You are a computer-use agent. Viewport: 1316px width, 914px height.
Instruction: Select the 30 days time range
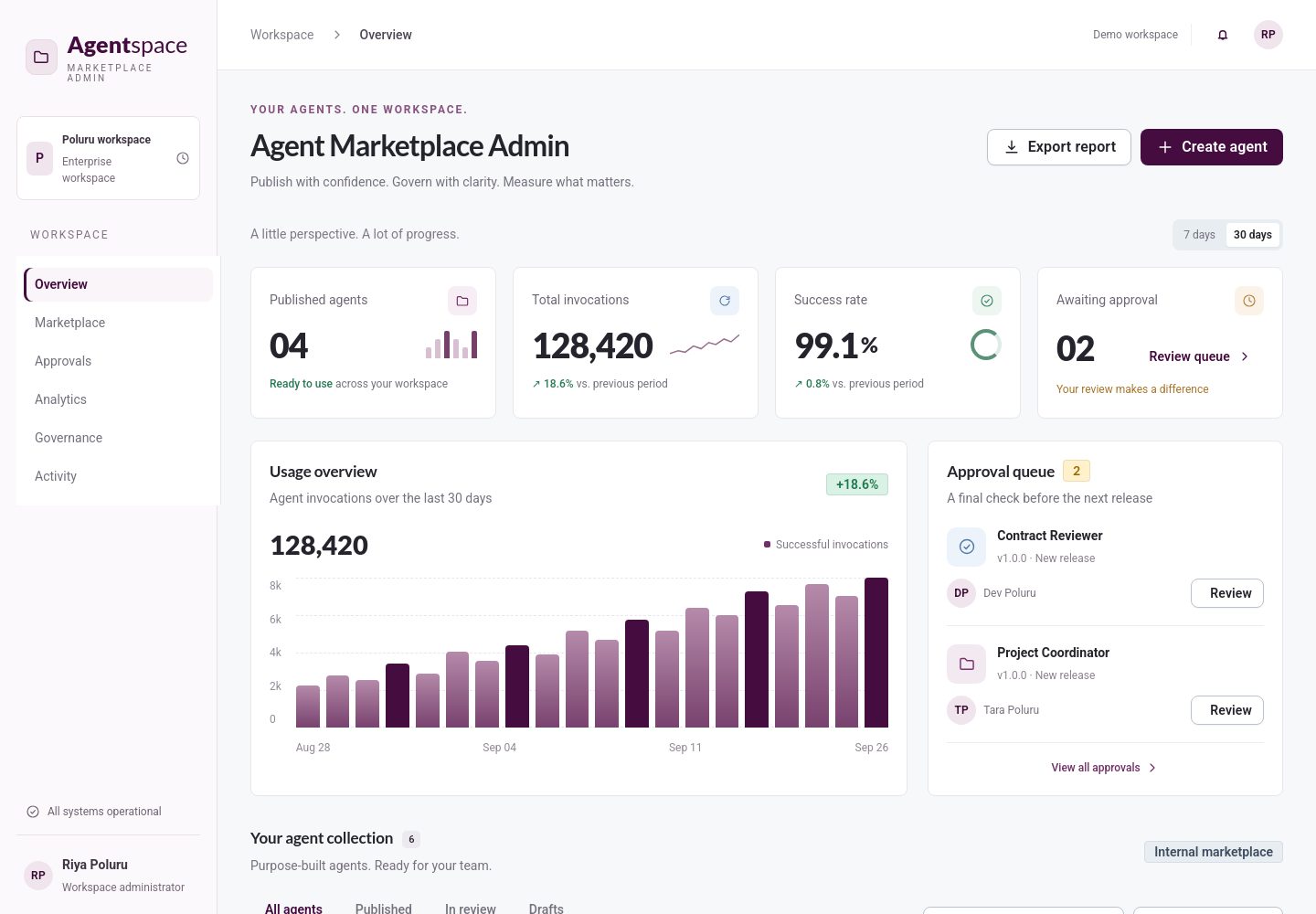pos(1253,235)
